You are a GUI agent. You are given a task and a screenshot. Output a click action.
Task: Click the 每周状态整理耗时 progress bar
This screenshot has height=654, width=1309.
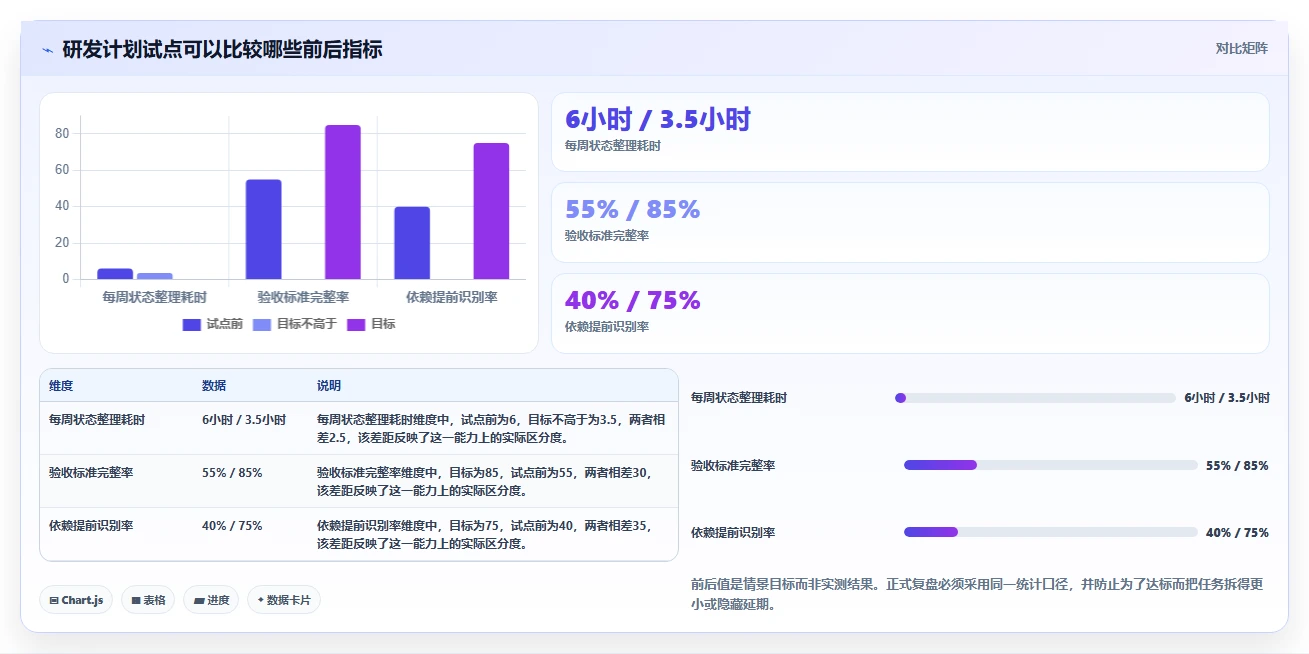(x=1036, y=398)
